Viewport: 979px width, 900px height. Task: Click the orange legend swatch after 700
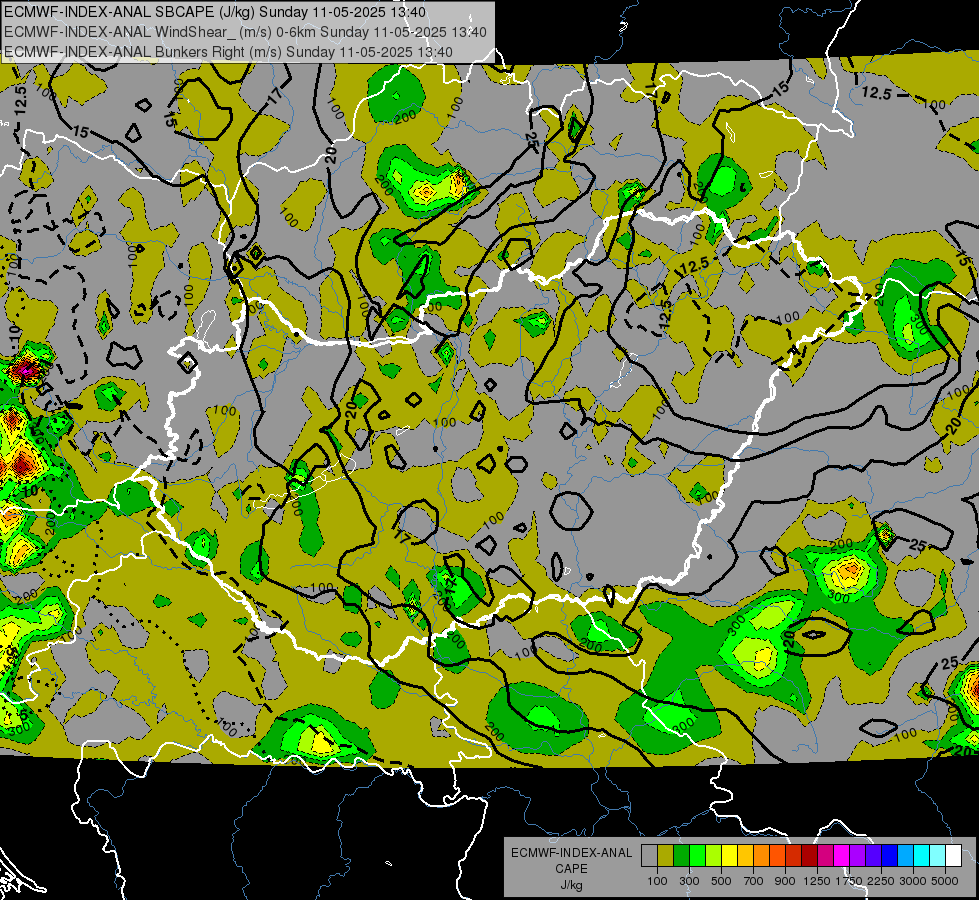pos(762,856)
